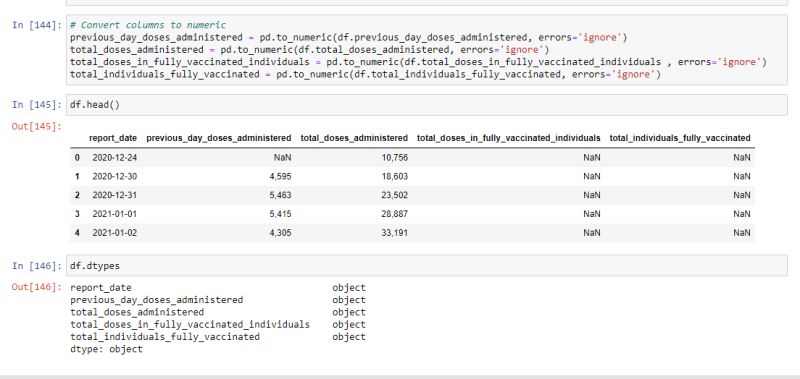
Task: Click total_individuals_fully_vaccinated column header
Action: tap(680, 138)
